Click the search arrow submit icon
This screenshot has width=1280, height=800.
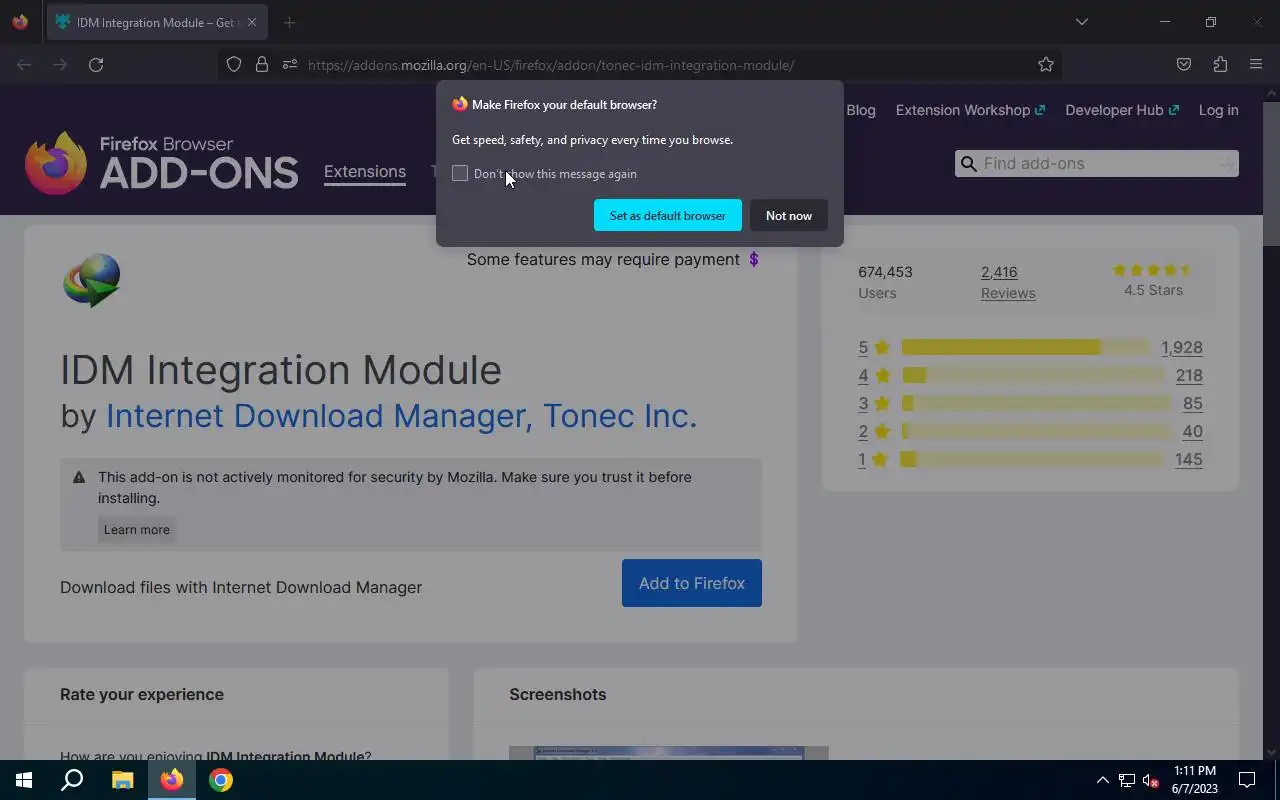click(x=1226, y=164)
